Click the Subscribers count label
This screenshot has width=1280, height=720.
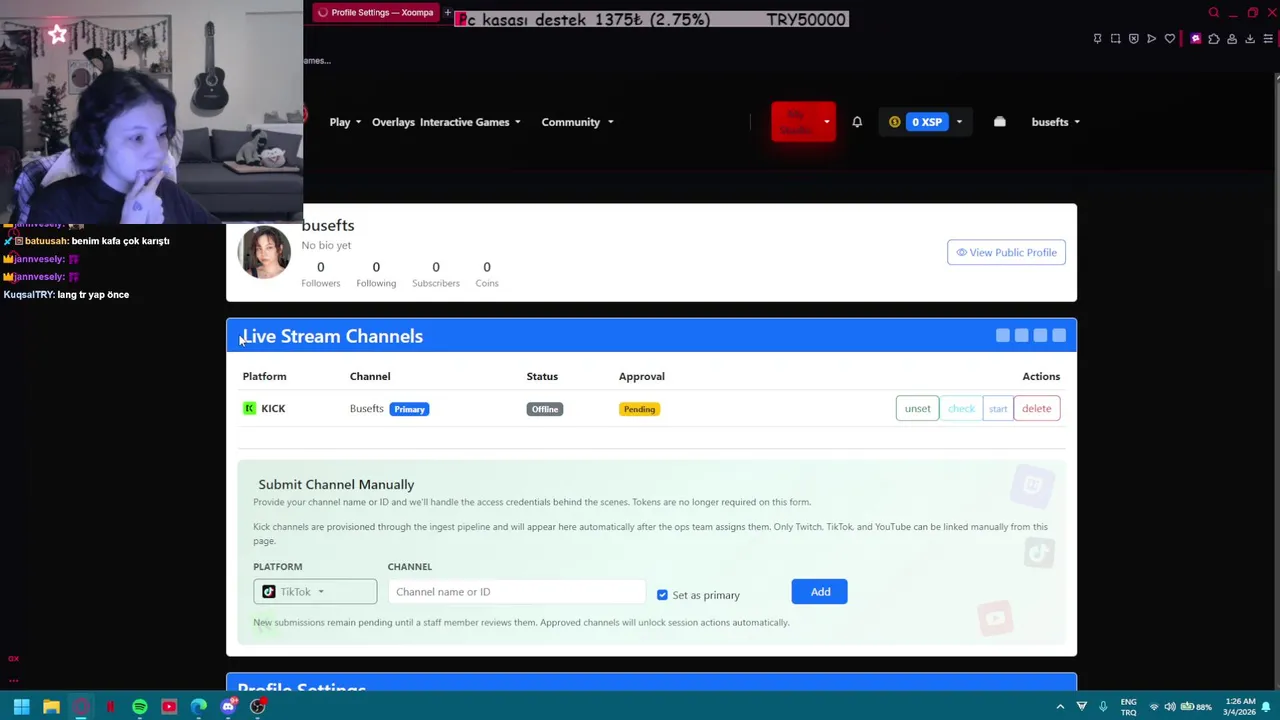click(x=436, y=283)
